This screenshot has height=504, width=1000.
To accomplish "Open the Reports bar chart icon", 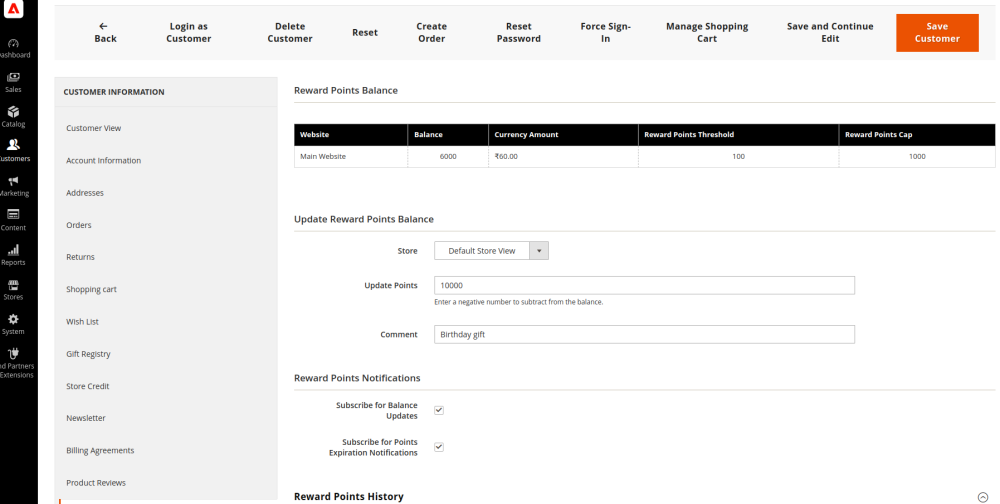I will (13, 250).
